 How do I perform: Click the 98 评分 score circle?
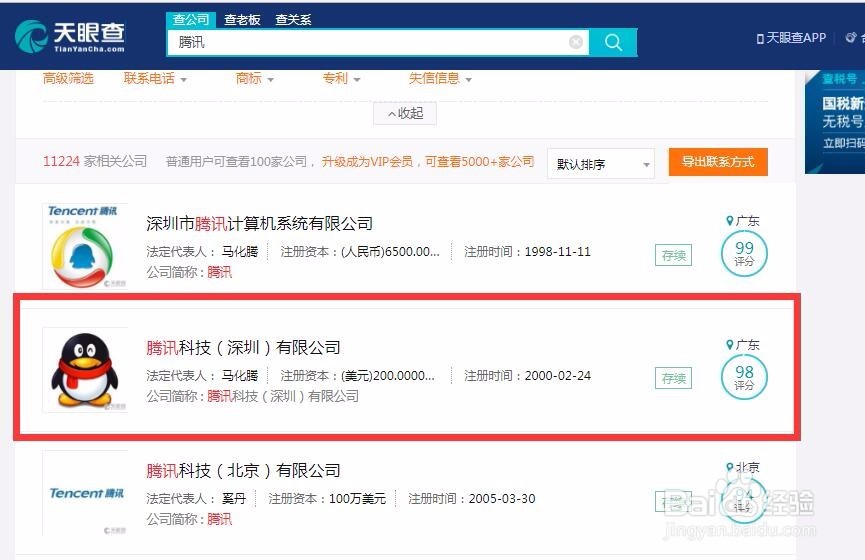(x=744, y=377)
